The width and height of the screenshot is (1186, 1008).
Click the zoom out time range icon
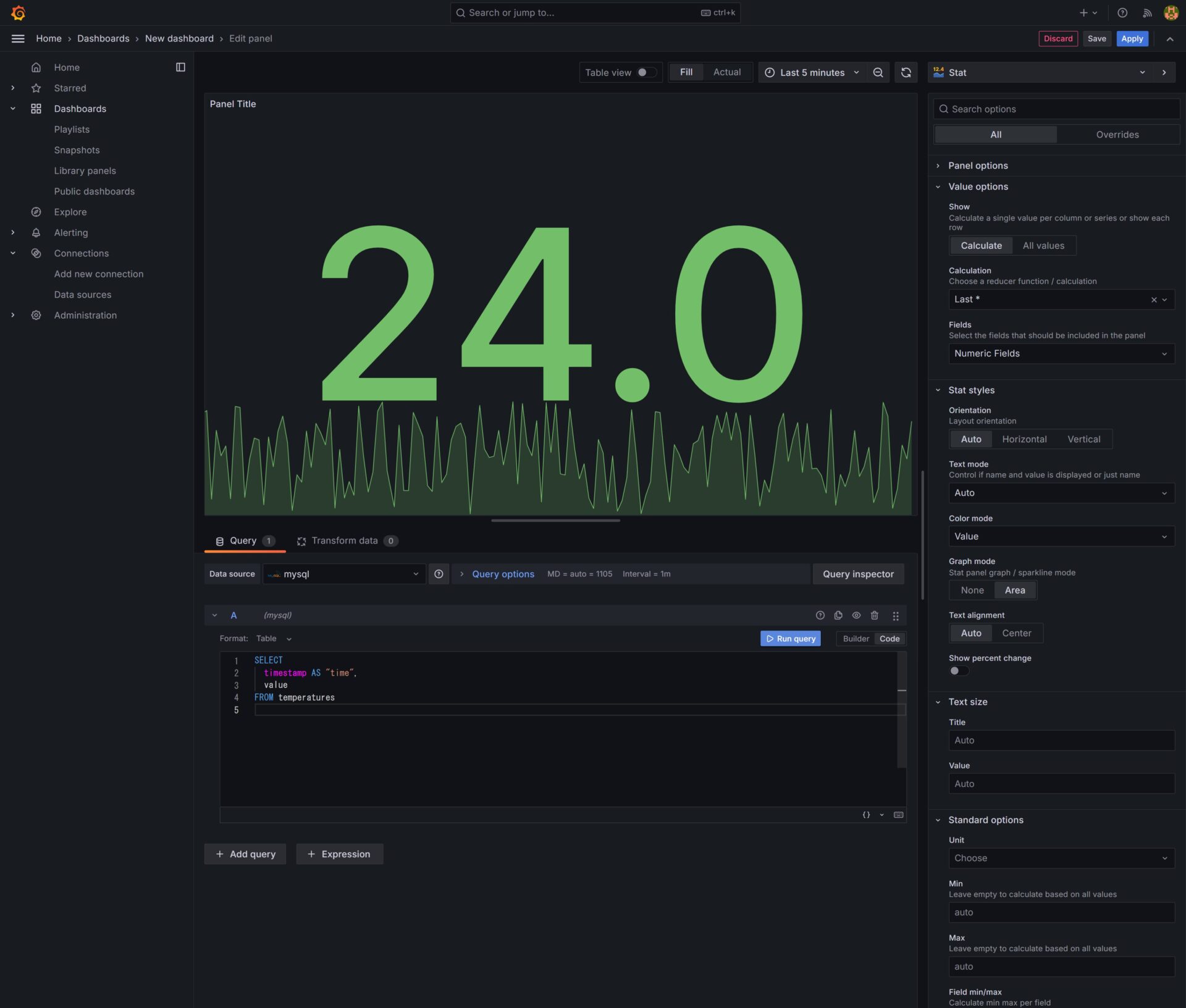pyautogui.click(x=878, y=72)
